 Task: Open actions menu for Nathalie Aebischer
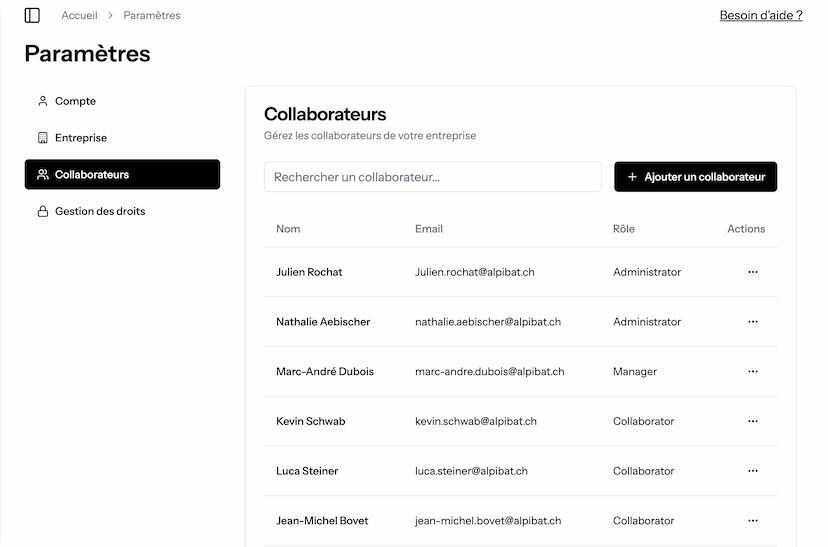click(x=752, y=322)
